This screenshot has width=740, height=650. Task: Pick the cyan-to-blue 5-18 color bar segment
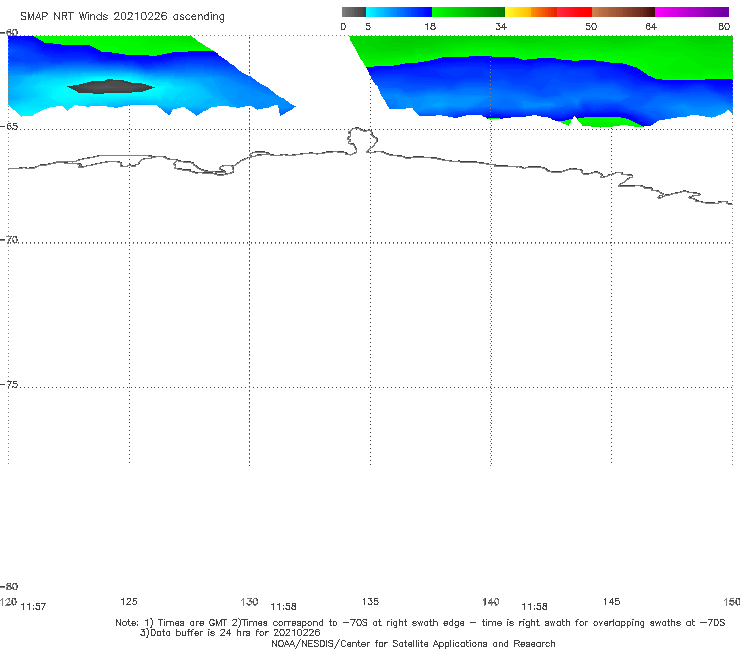399,12
